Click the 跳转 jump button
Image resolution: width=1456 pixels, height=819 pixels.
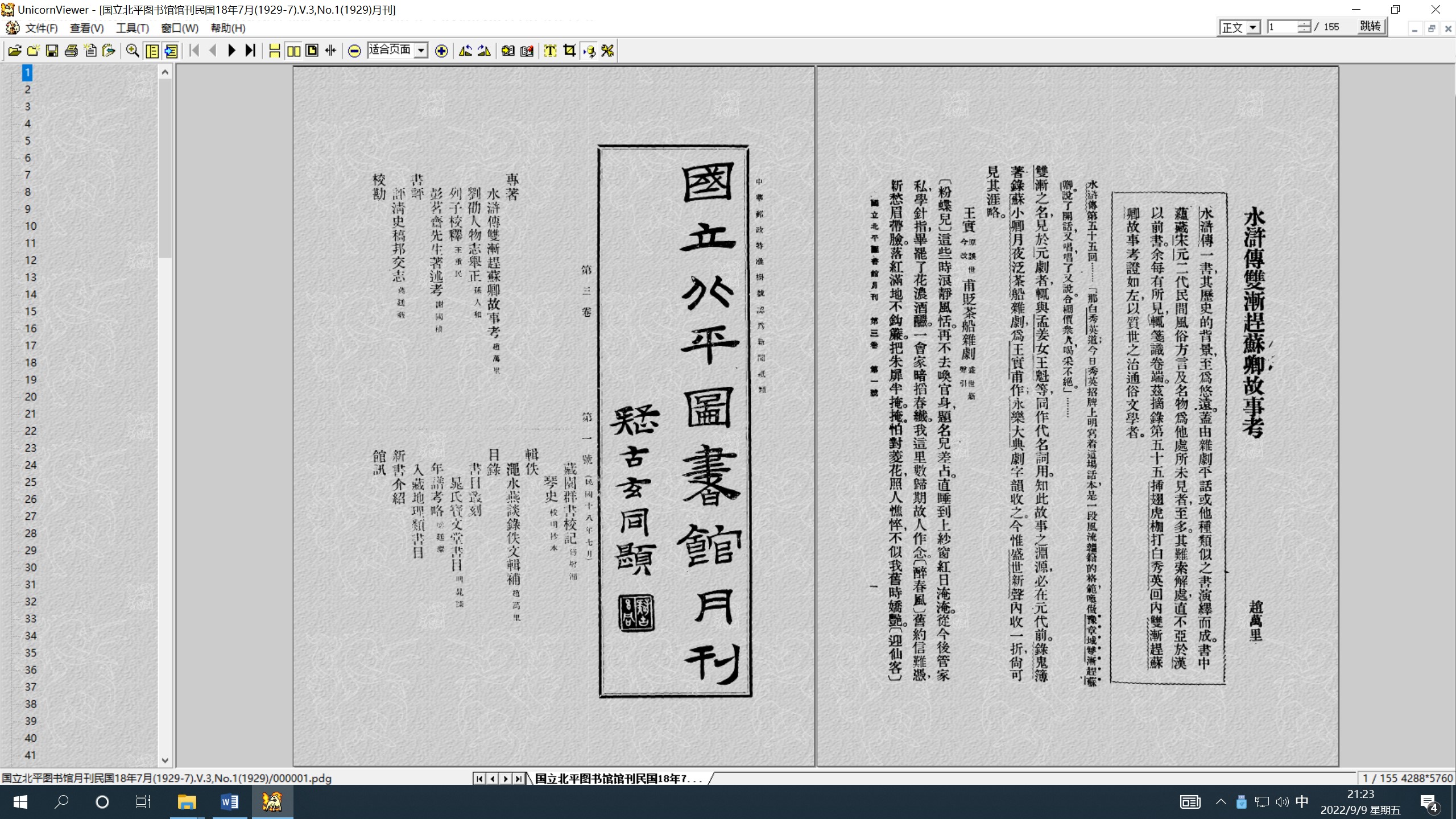pyautogui.click(x=1370, y=26)
